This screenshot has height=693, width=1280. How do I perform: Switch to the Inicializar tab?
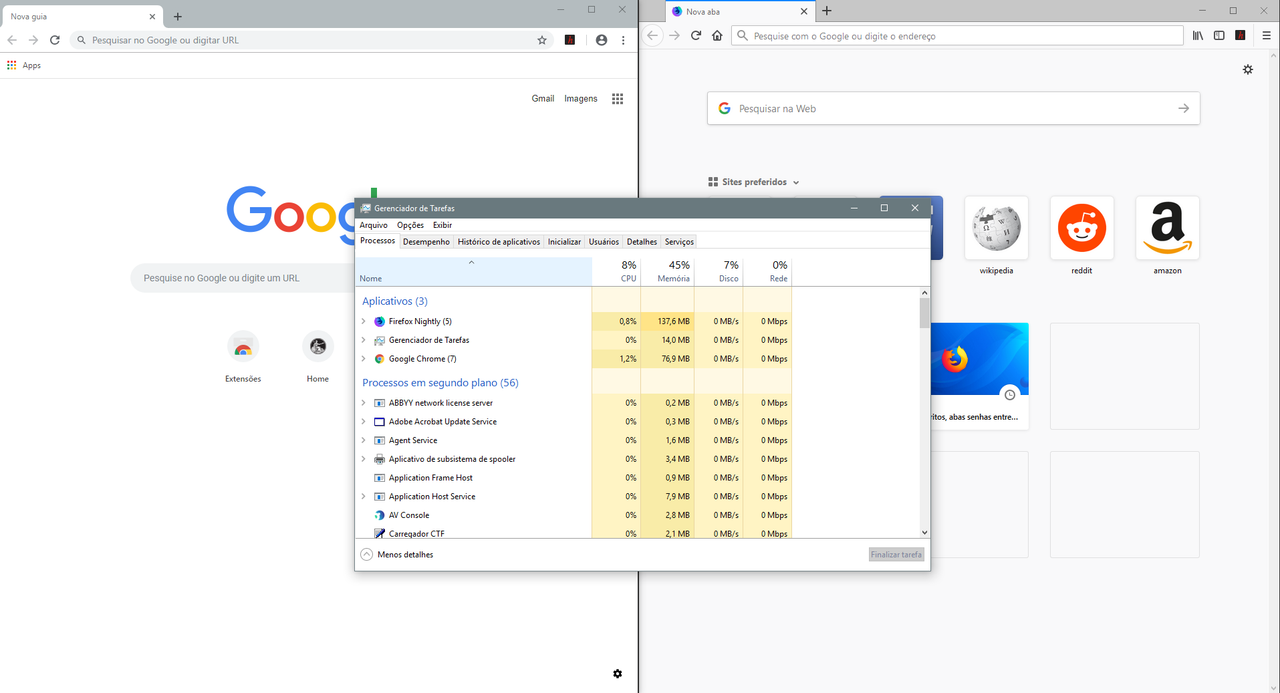(x=564, y=242)
